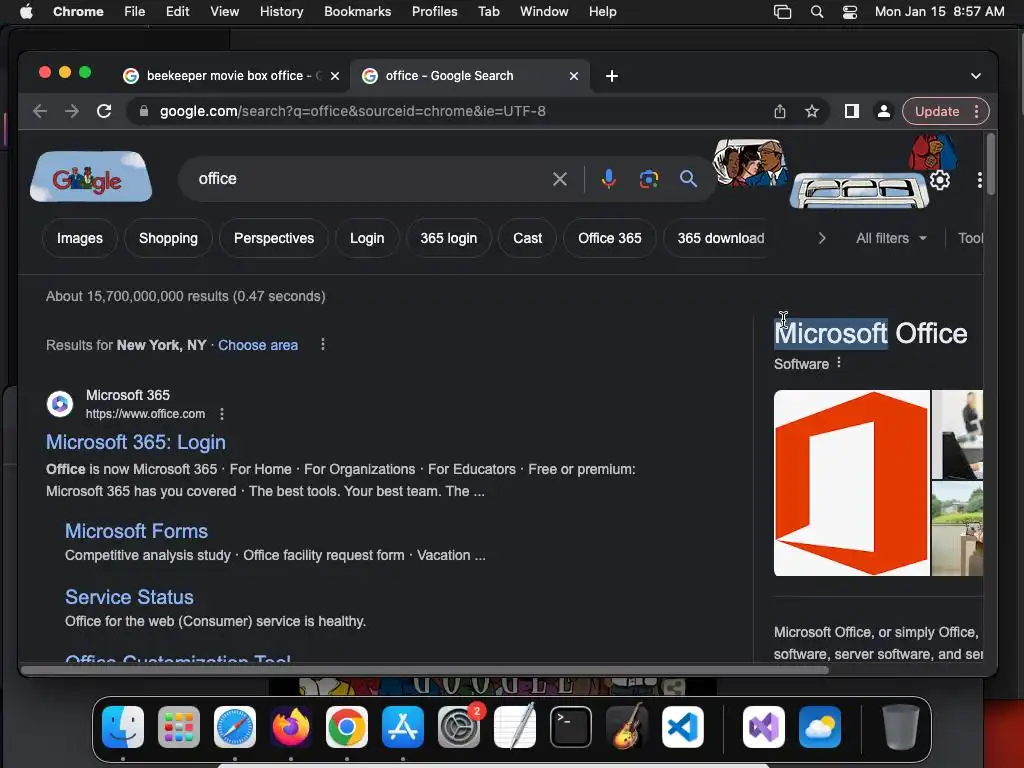Open App Store from the dock

click(x=403, y=727)
